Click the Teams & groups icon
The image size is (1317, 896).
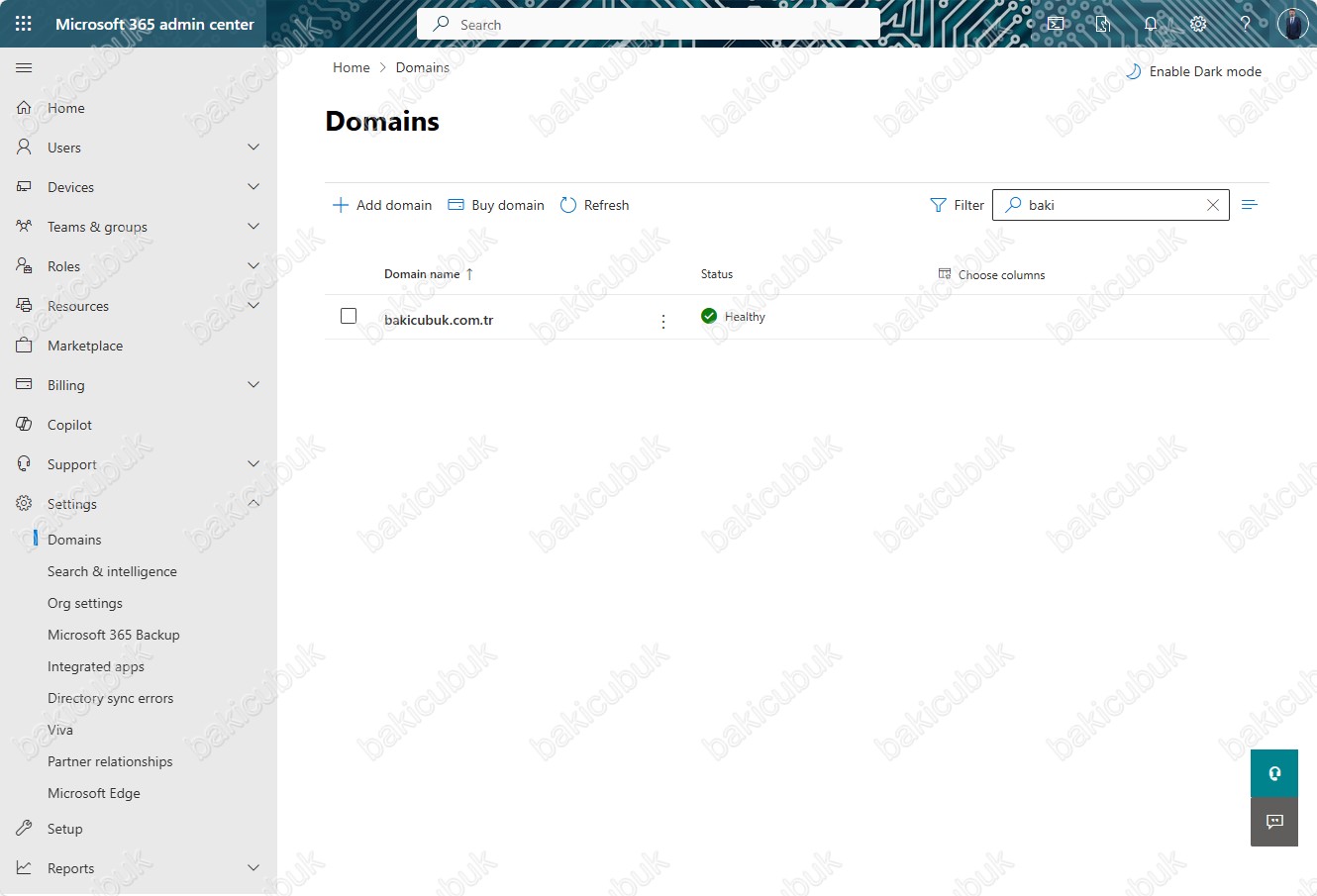point(24,226)
